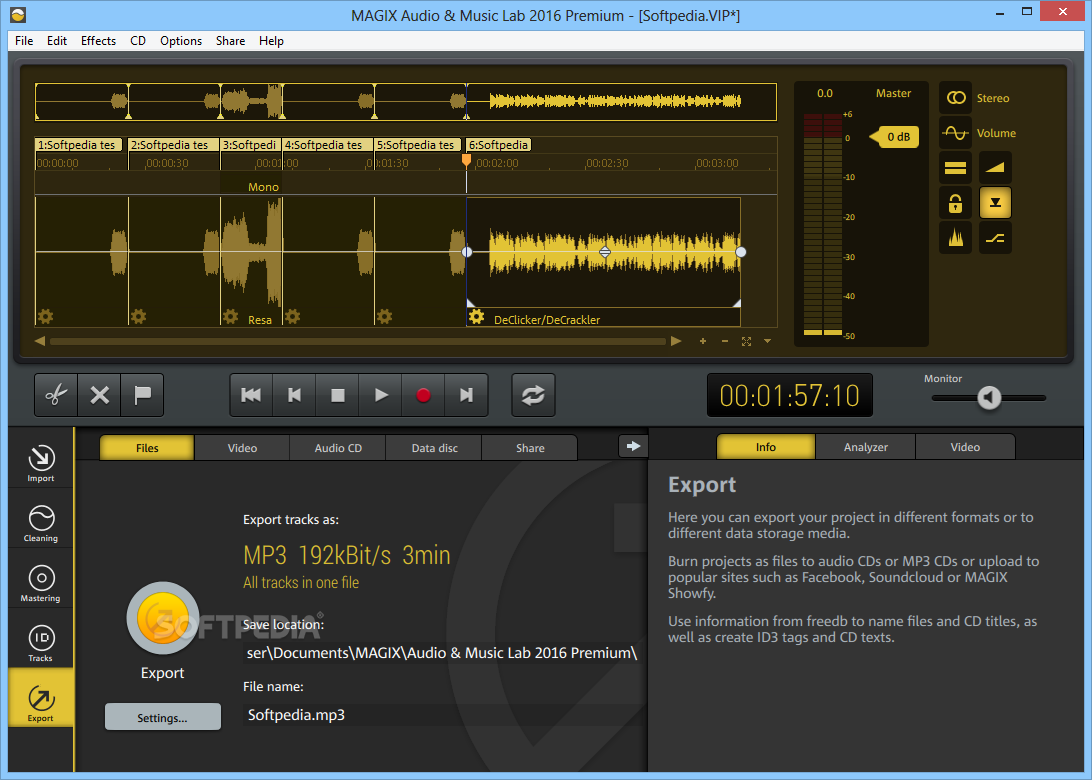Select the scissors cut tool
Viewport: 1092px width, 780px height.
tap(56, 395)
